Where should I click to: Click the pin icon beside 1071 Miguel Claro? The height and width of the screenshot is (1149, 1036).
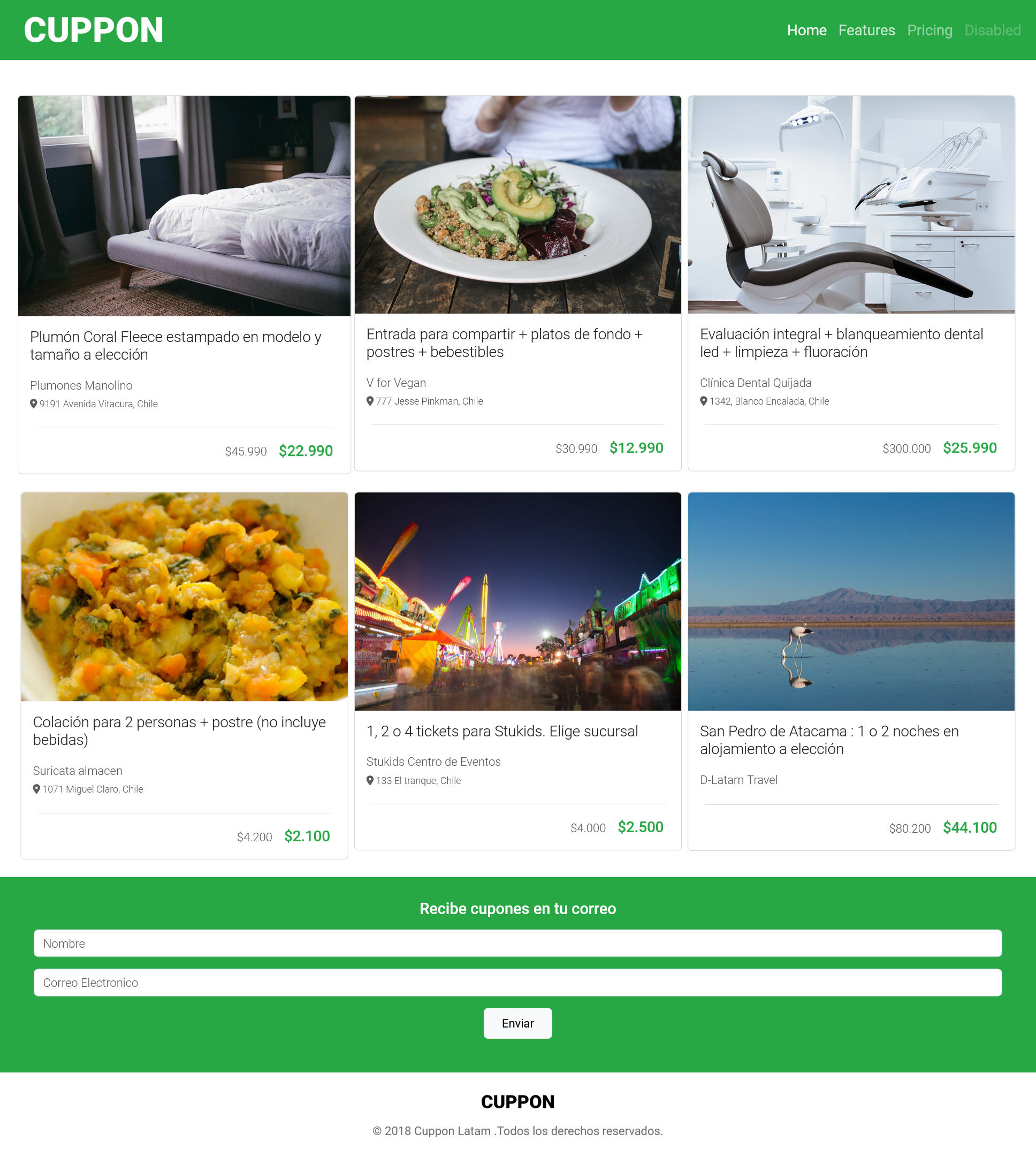point(36,789)
